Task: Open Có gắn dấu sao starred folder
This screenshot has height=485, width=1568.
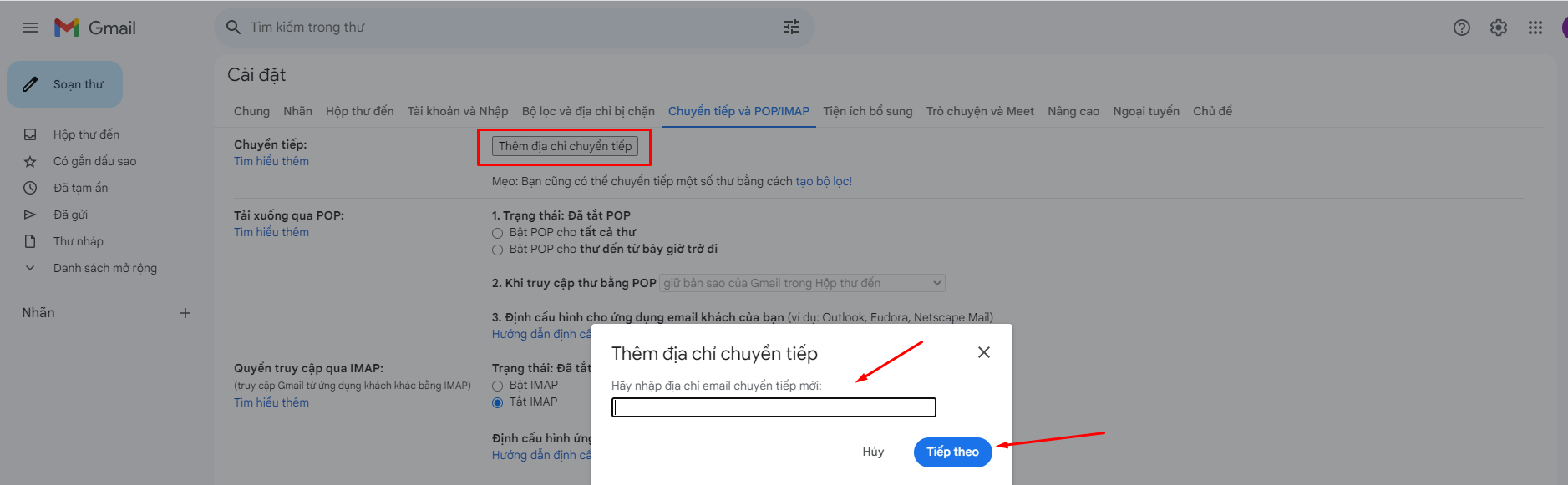Action: click(x=94, y=161)
